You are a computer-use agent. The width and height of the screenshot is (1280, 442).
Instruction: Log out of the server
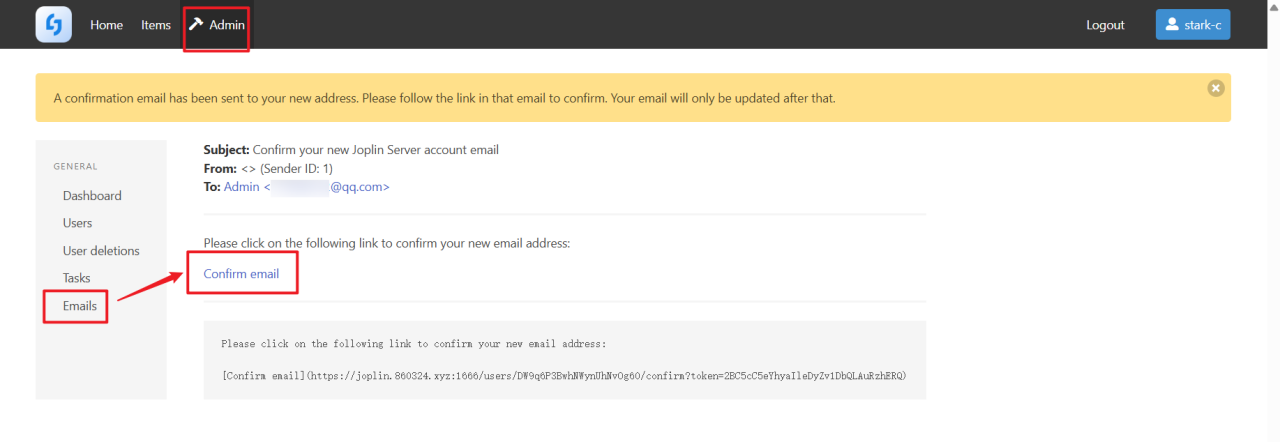(x=1105, y=25)
